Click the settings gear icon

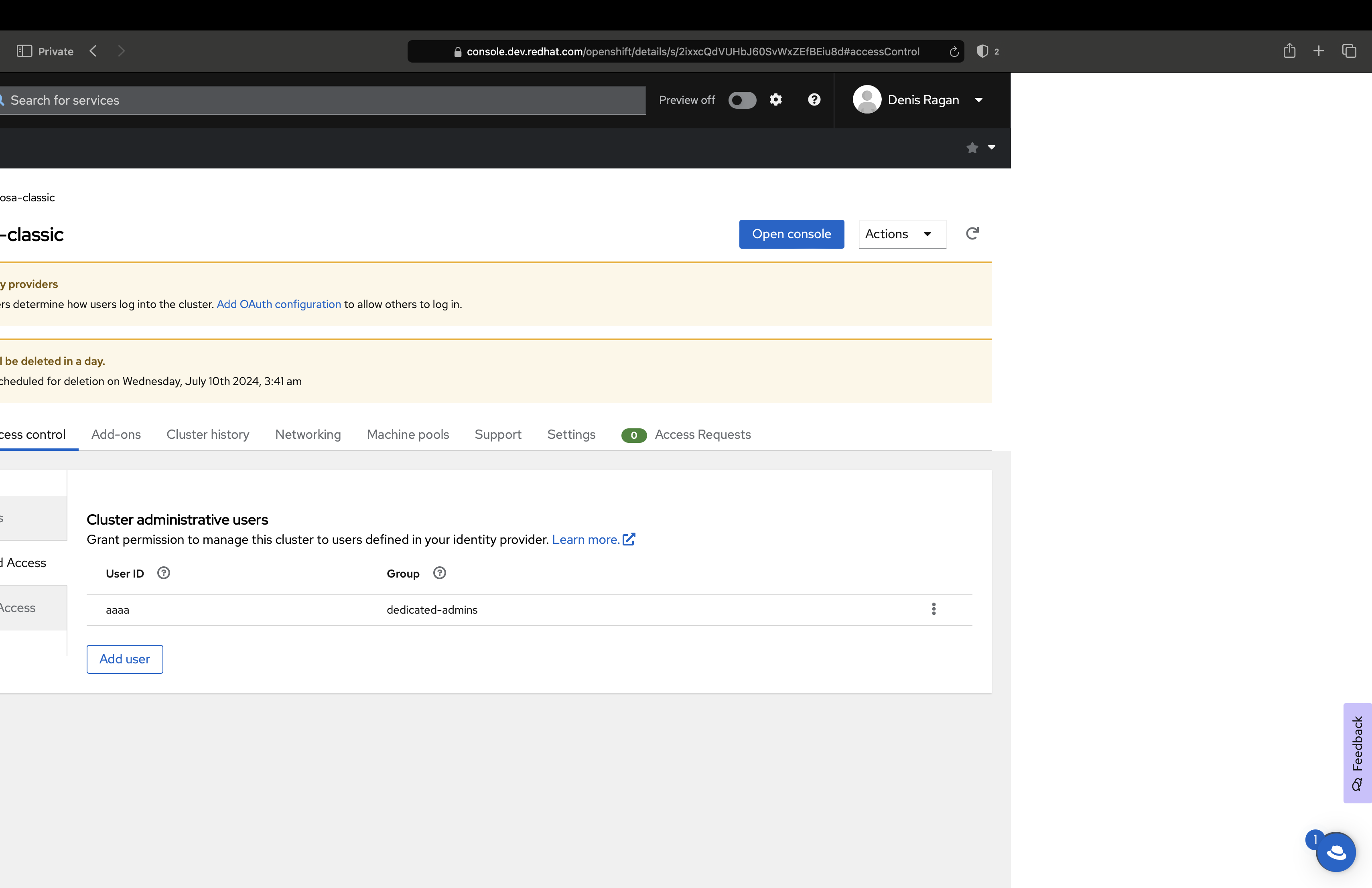pyautogui.click(x=775, y=100)
